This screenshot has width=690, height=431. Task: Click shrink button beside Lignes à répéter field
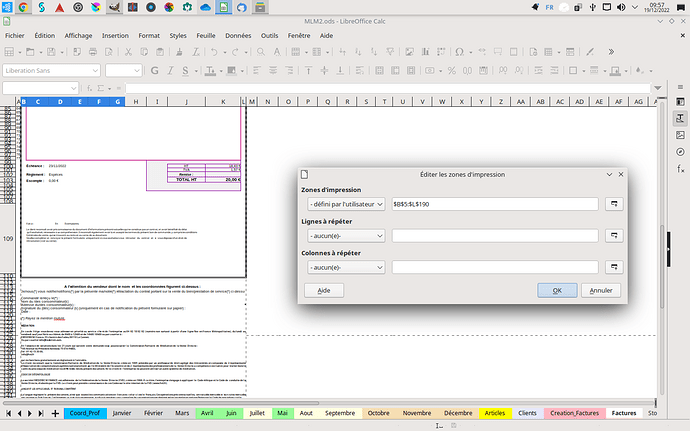[x=614, y=236]
